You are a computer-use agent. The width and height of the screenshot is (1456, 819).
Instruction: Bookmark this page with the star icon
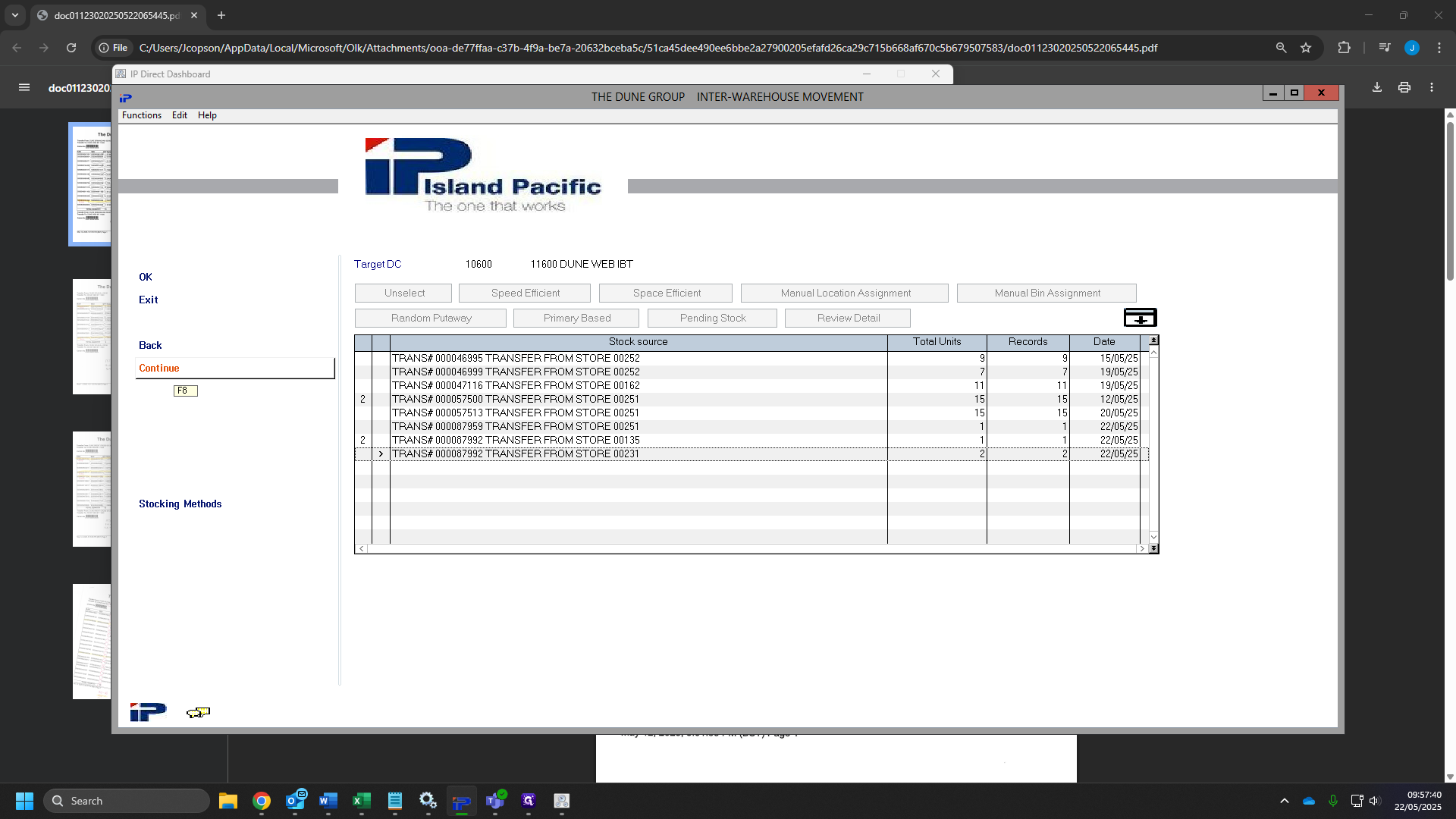coord(1306,48)
